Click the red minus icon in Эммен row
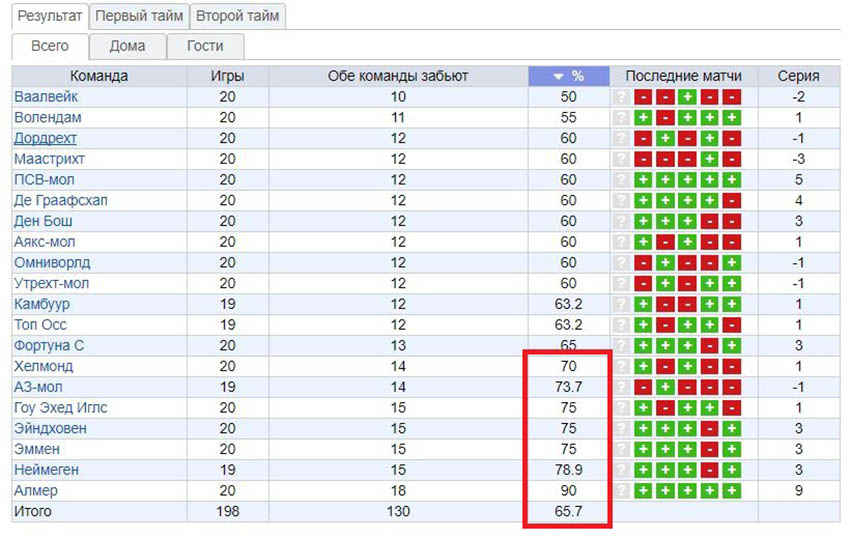 pyautogui.click(x=710, y=449)
